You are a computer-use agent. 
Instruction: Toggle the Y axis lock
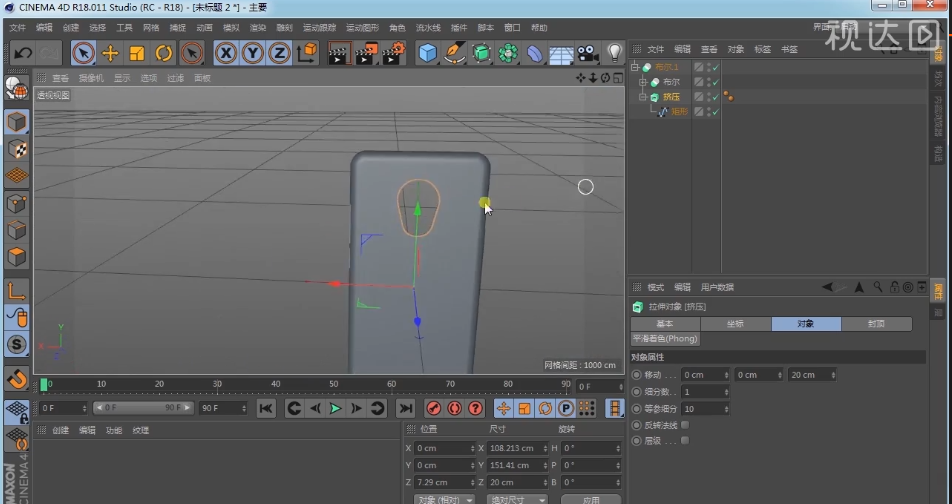pyautogui.click(x=253, y=53)
